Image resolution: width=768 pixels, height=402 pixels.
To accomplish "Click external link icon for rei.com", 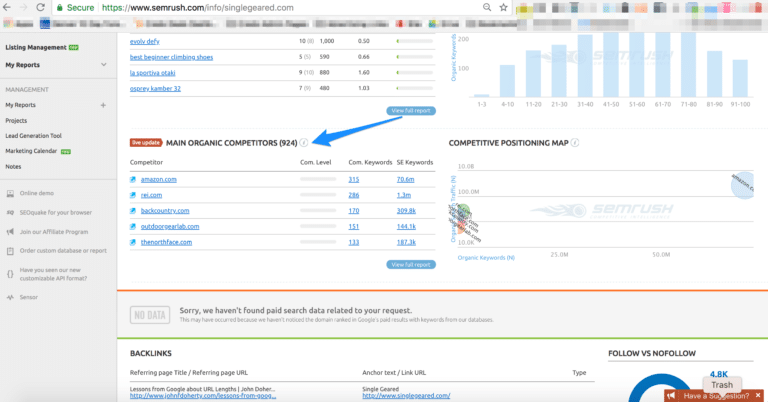I will (x=133, y=195).
